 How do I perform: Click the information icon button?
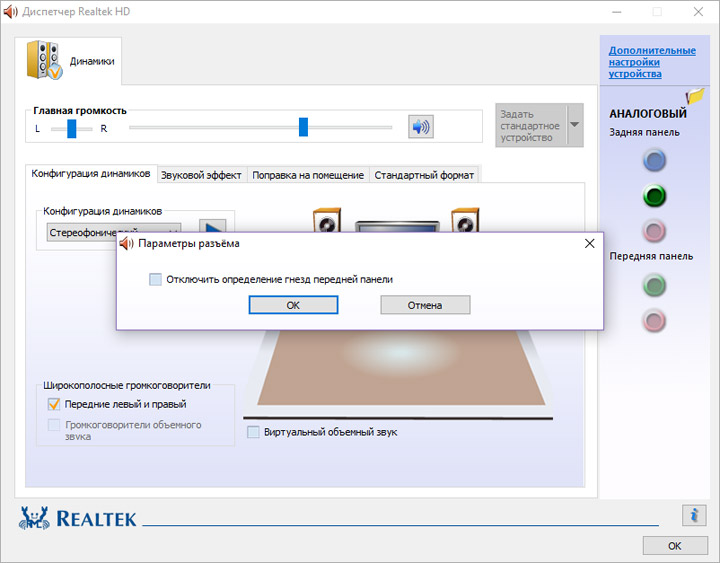[x=694, y=515]
